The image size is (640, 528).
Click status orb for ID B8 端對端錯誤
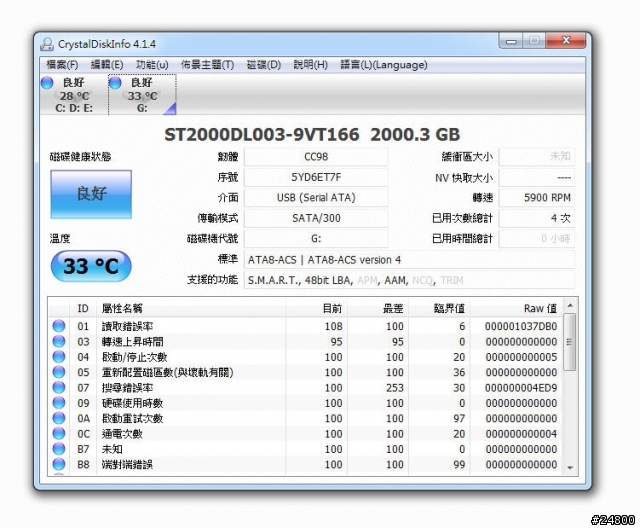(x=59, y=464)
